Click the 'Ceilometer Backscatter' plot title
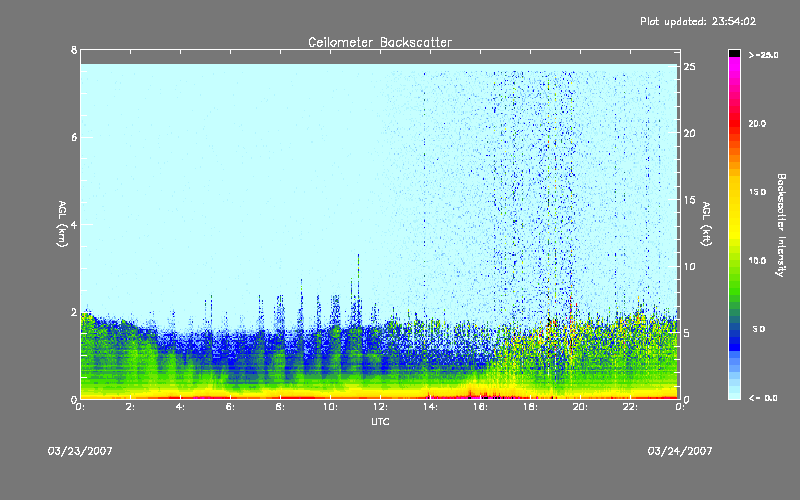The height and width of the screenshot is (500, 800). point(380,42)
